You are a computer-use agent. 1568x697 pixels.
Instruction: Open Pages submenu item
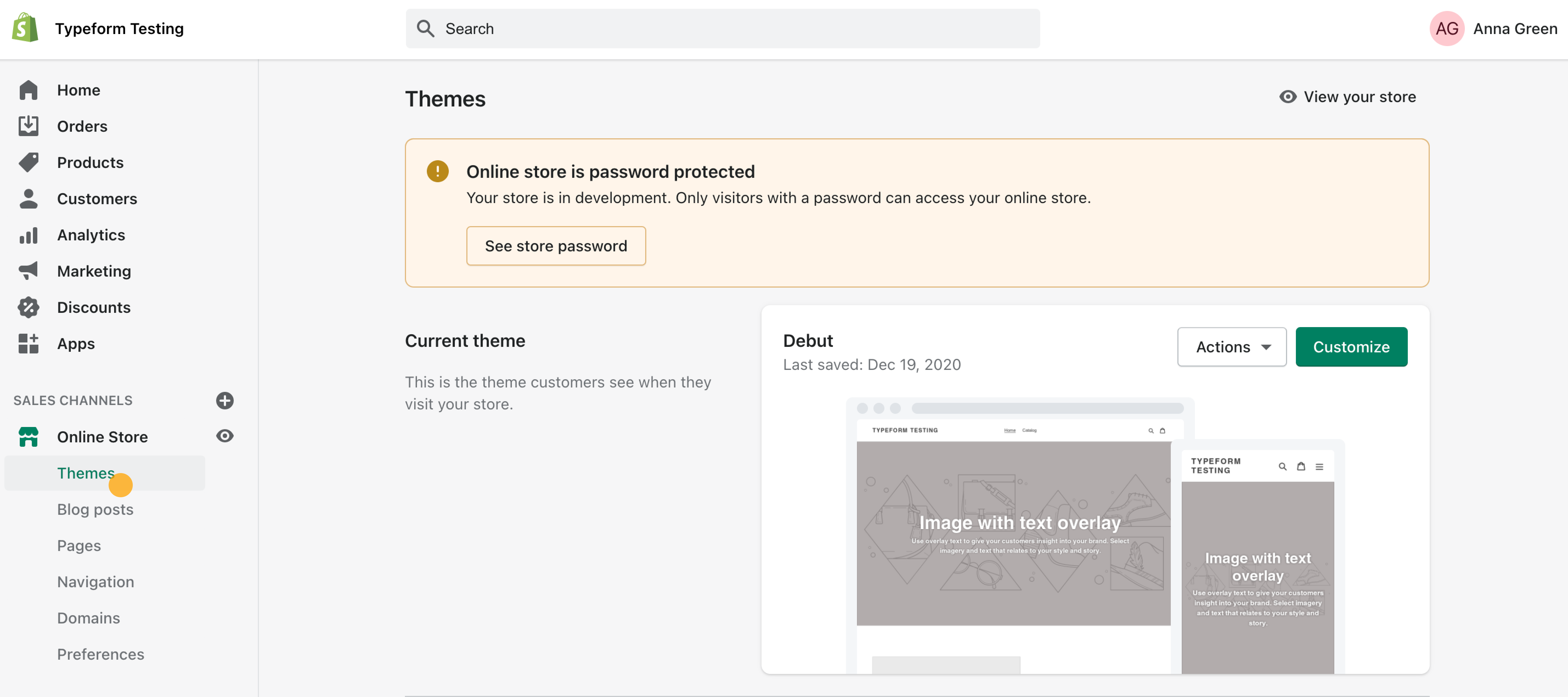[78, 546]
